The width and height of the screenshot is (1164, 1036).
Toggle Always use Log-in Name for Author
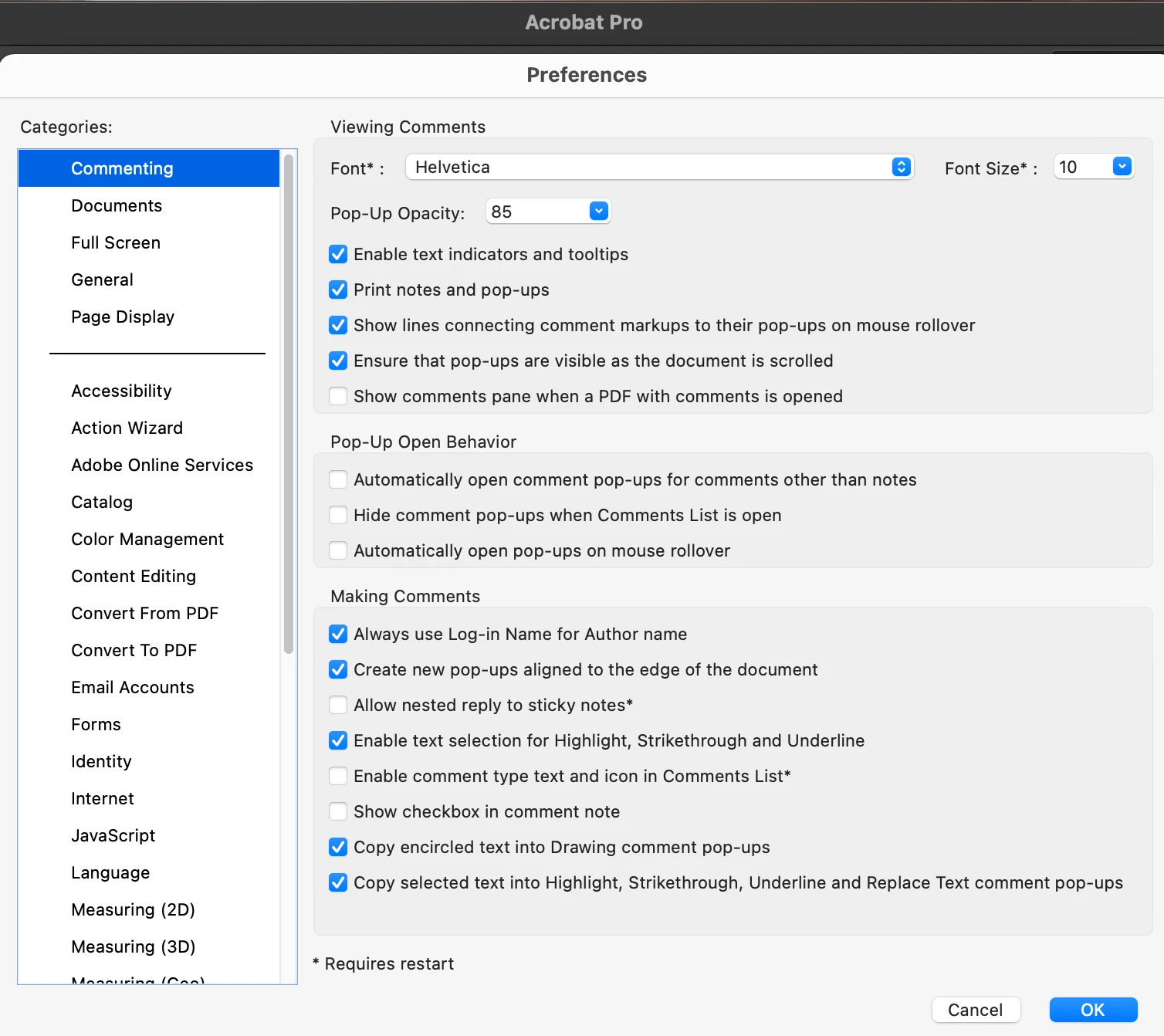point(338,634)
